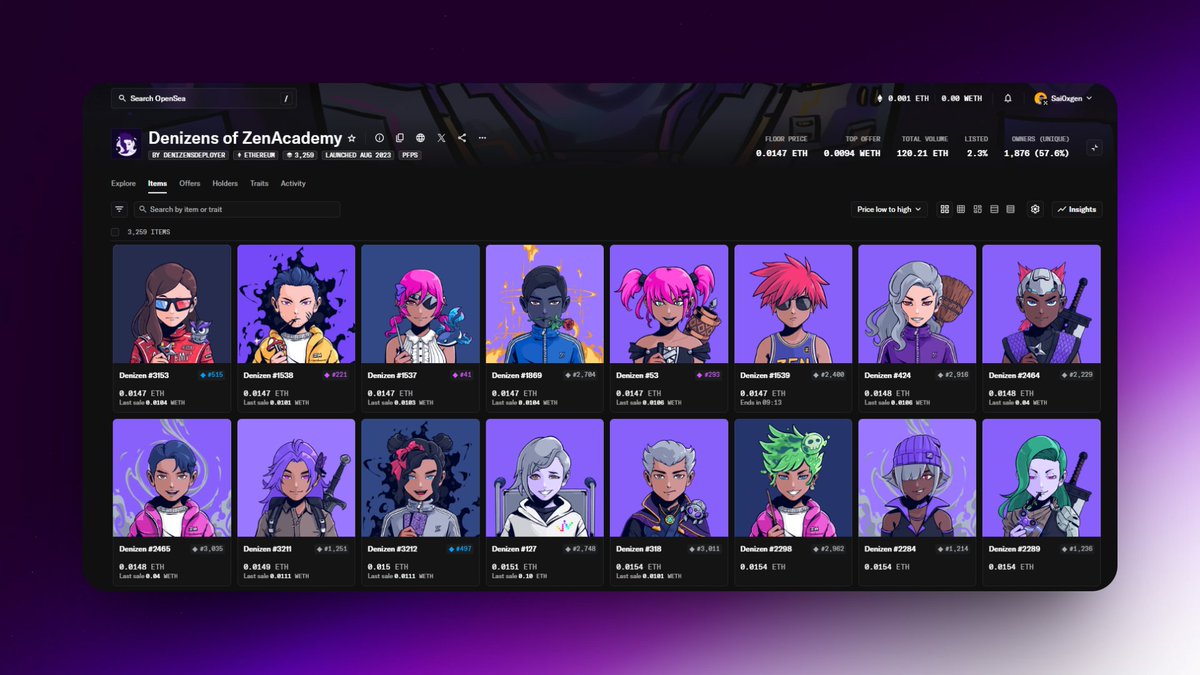This screenshot has height=675, width=1200.
Task: Click the Search by item or trait field
Action: click(237, 209)
